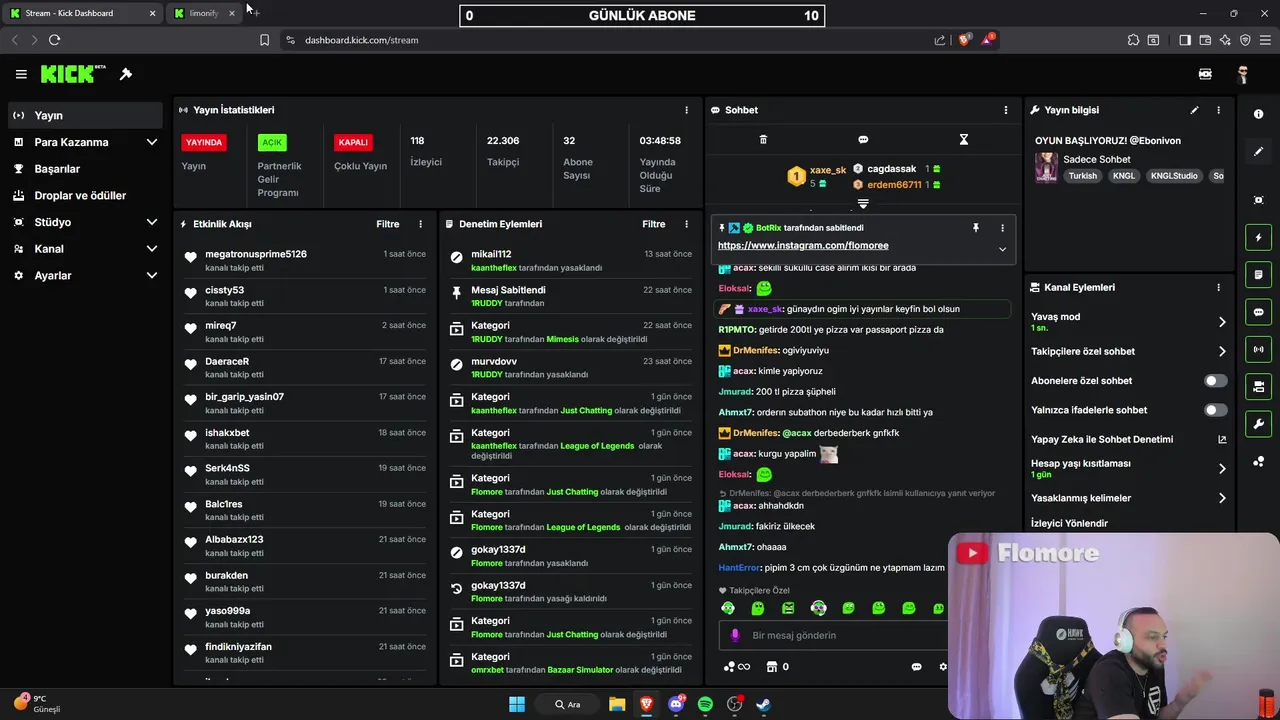Collapse the leaderboard arrow below xaxe_sk
Image resolution: width=1280 pixels, height=720 pixels.
[863, 203]
